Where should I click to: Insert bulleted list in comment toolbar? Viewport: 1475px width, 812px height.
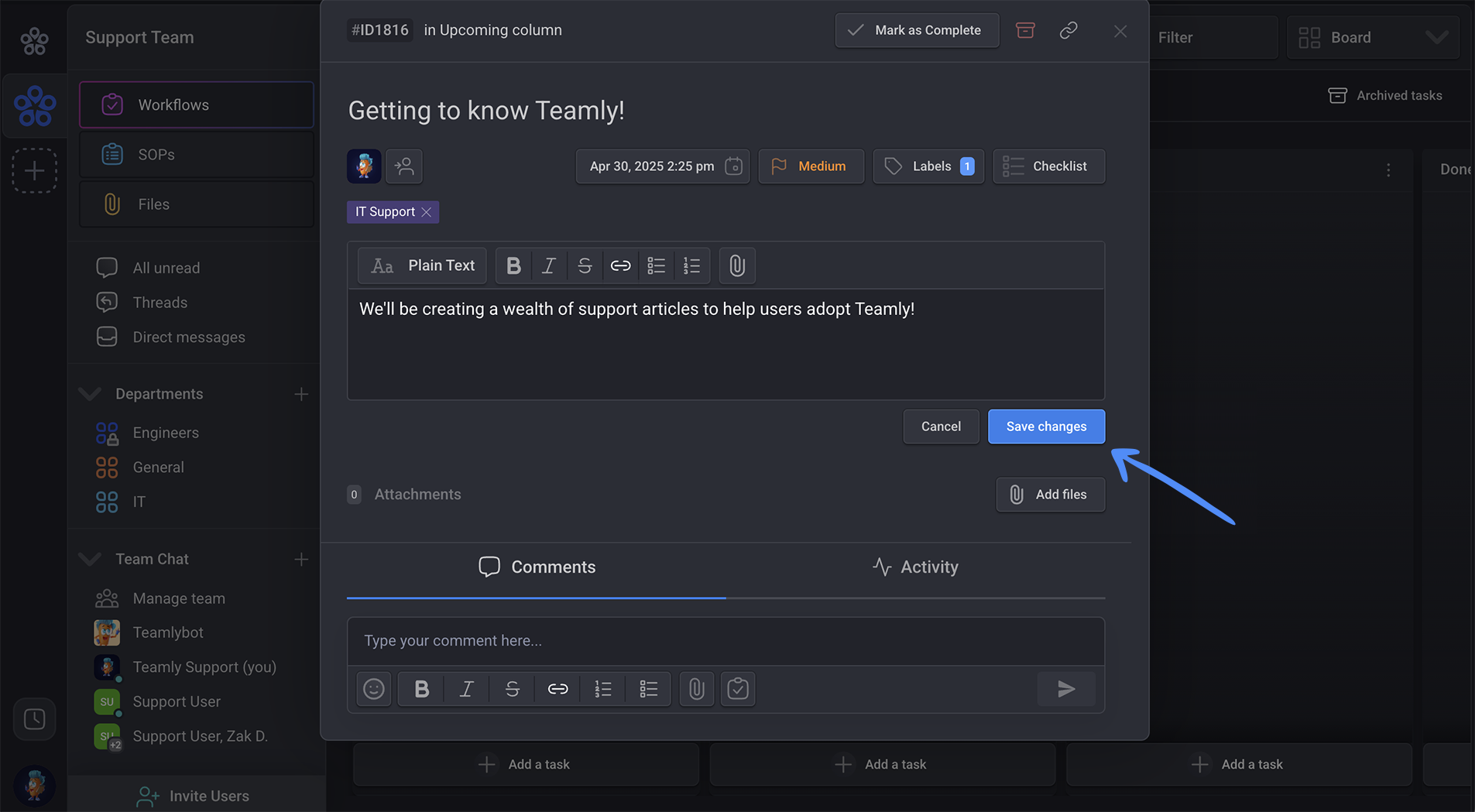pos(649,689)
